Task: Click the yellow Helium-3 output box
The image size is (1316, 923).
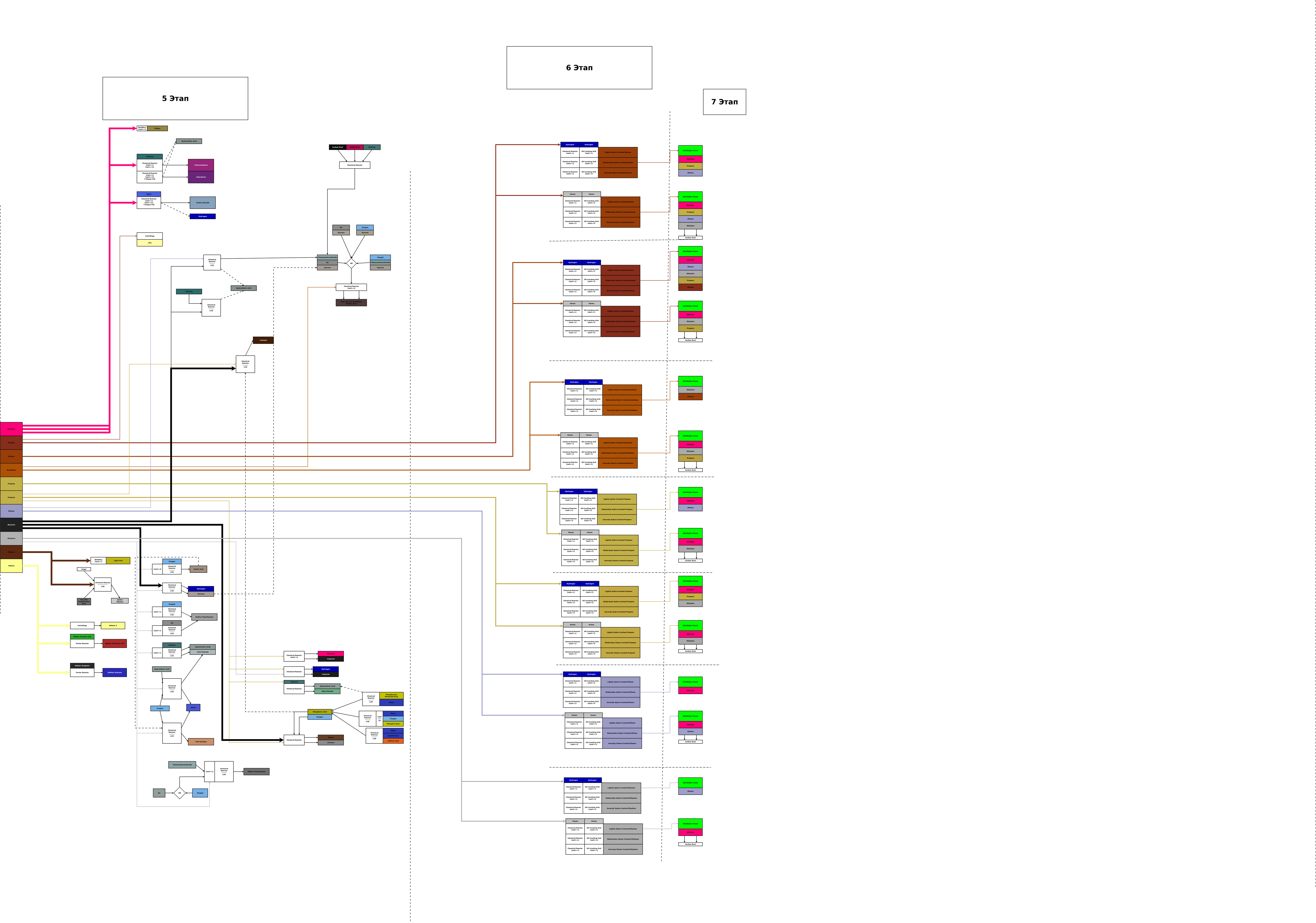Action: (113, 626)
